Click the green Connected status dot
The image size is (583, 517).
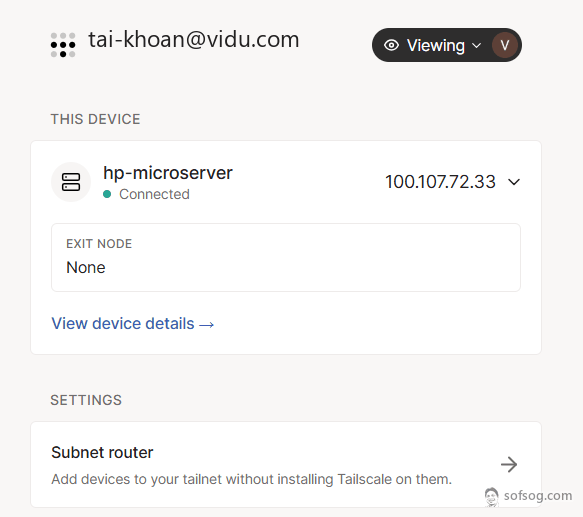107,194
